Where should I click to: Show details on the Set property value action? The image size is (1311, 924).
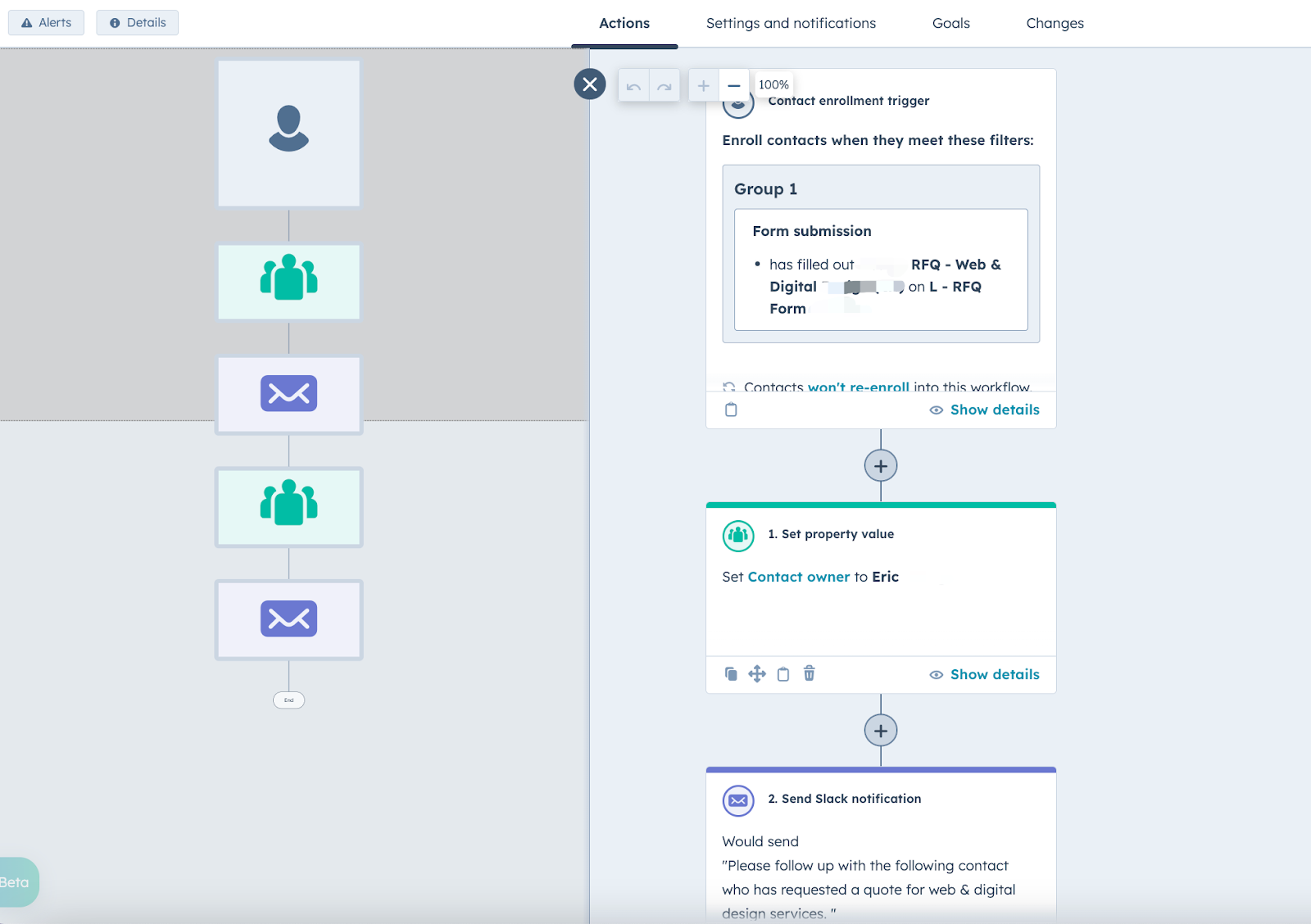tap(994, 674)
